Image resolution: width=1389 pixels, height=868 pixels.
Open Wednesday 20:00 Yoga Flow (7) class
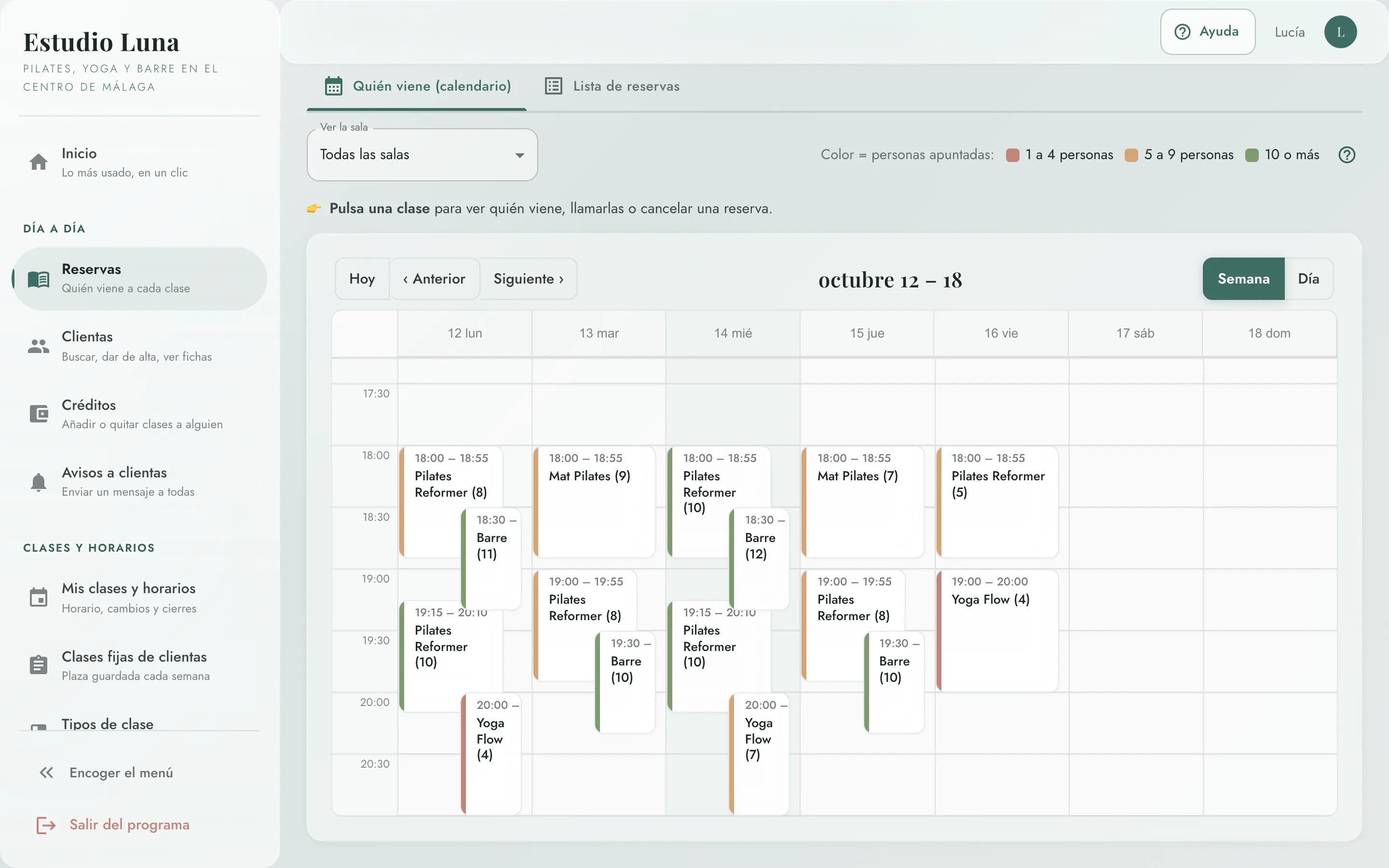click(759, 754)
